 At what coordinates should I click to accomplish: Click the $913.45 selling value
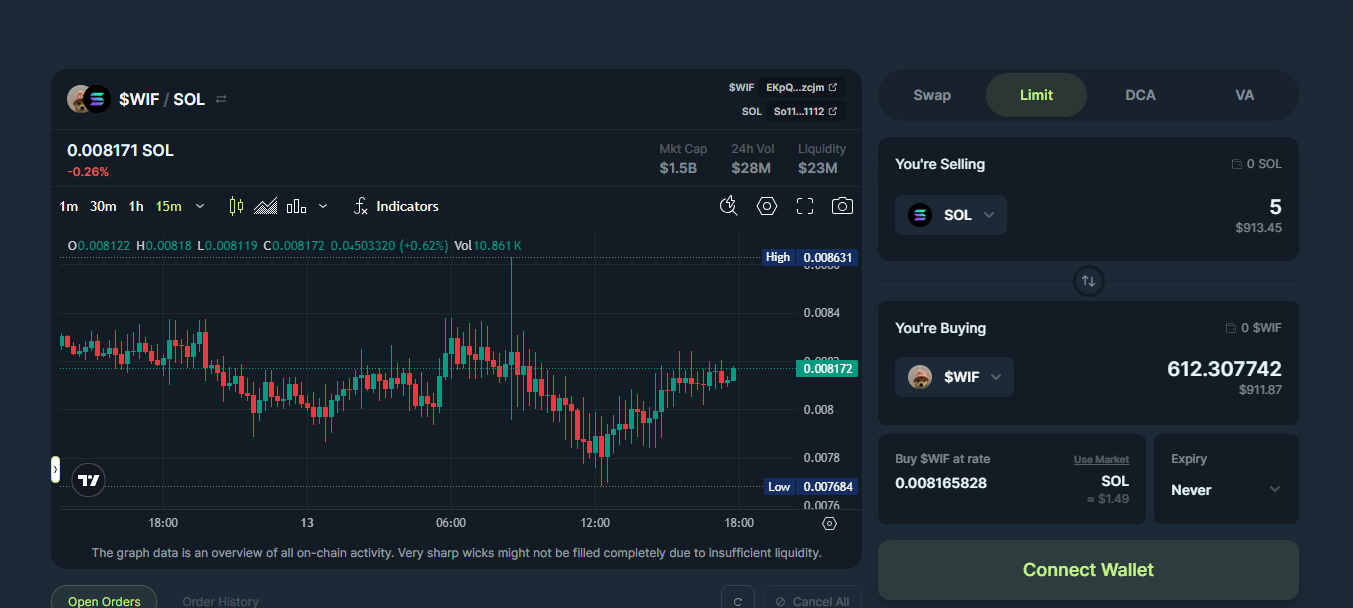point(1258,228)
